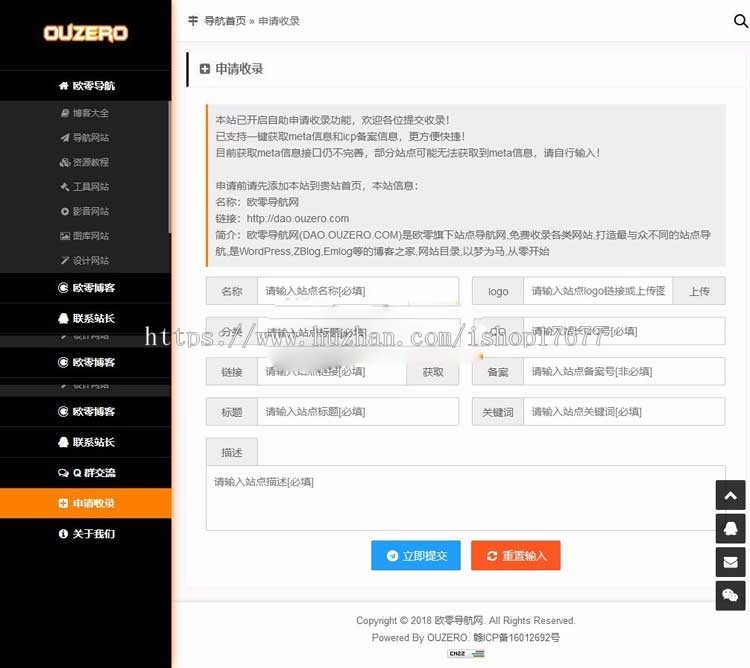Open the OUZERO footer link
The height and width of the screenshot is (668, 750).
coord(447,637)
